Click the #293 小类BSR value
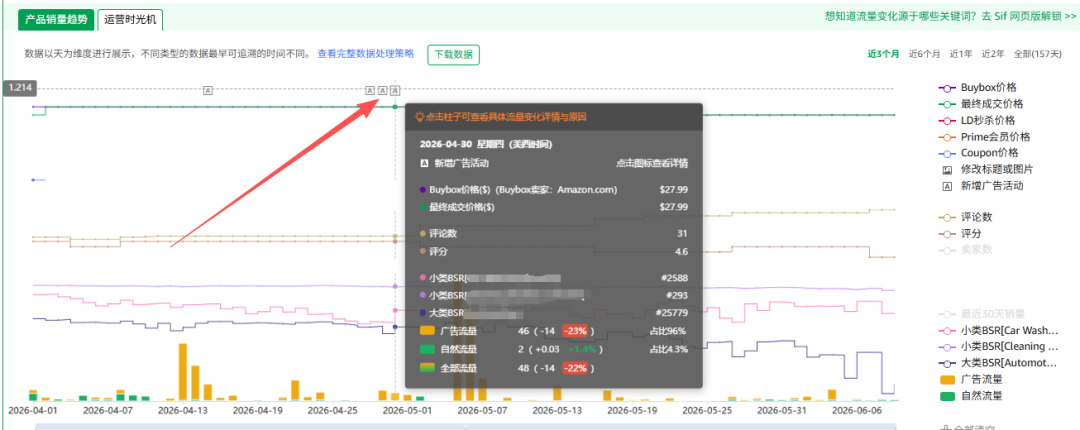 pyautogui.click(x=676, y=295)
